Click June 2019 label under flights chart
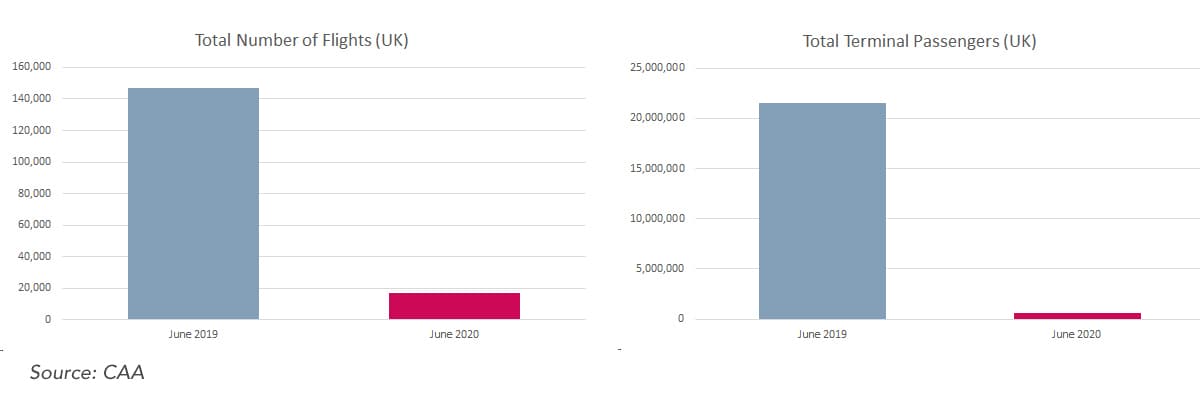Image resolution: width=1200 pixels, height=400 pixels. click(194, 334)
